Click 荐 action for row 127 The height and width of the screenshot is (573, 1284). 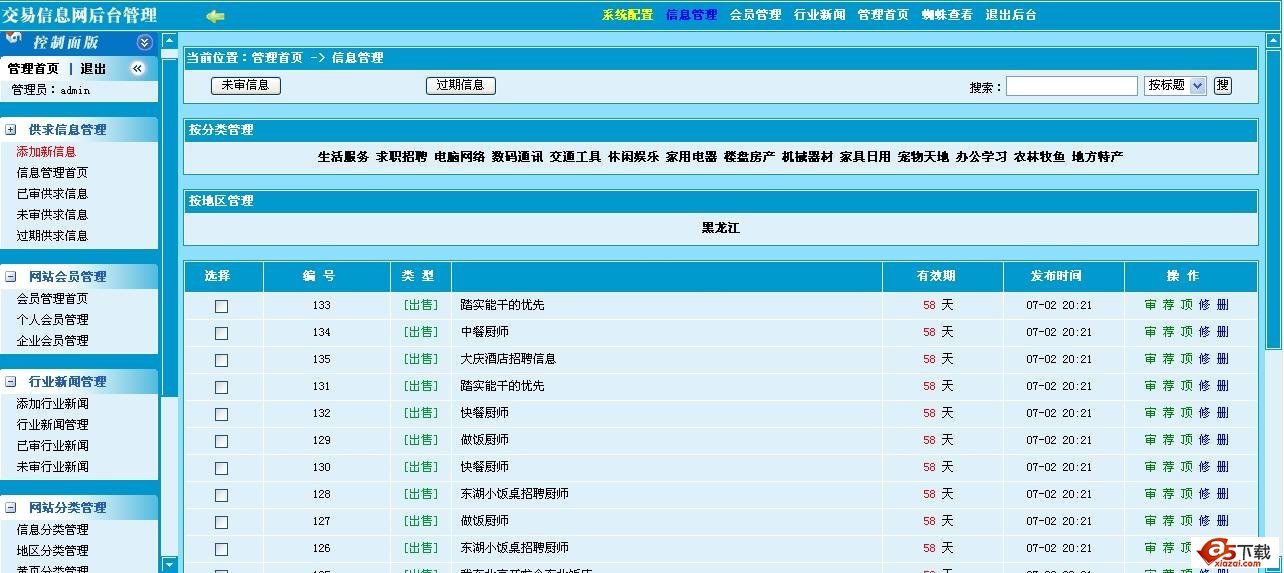[1169, 521]
